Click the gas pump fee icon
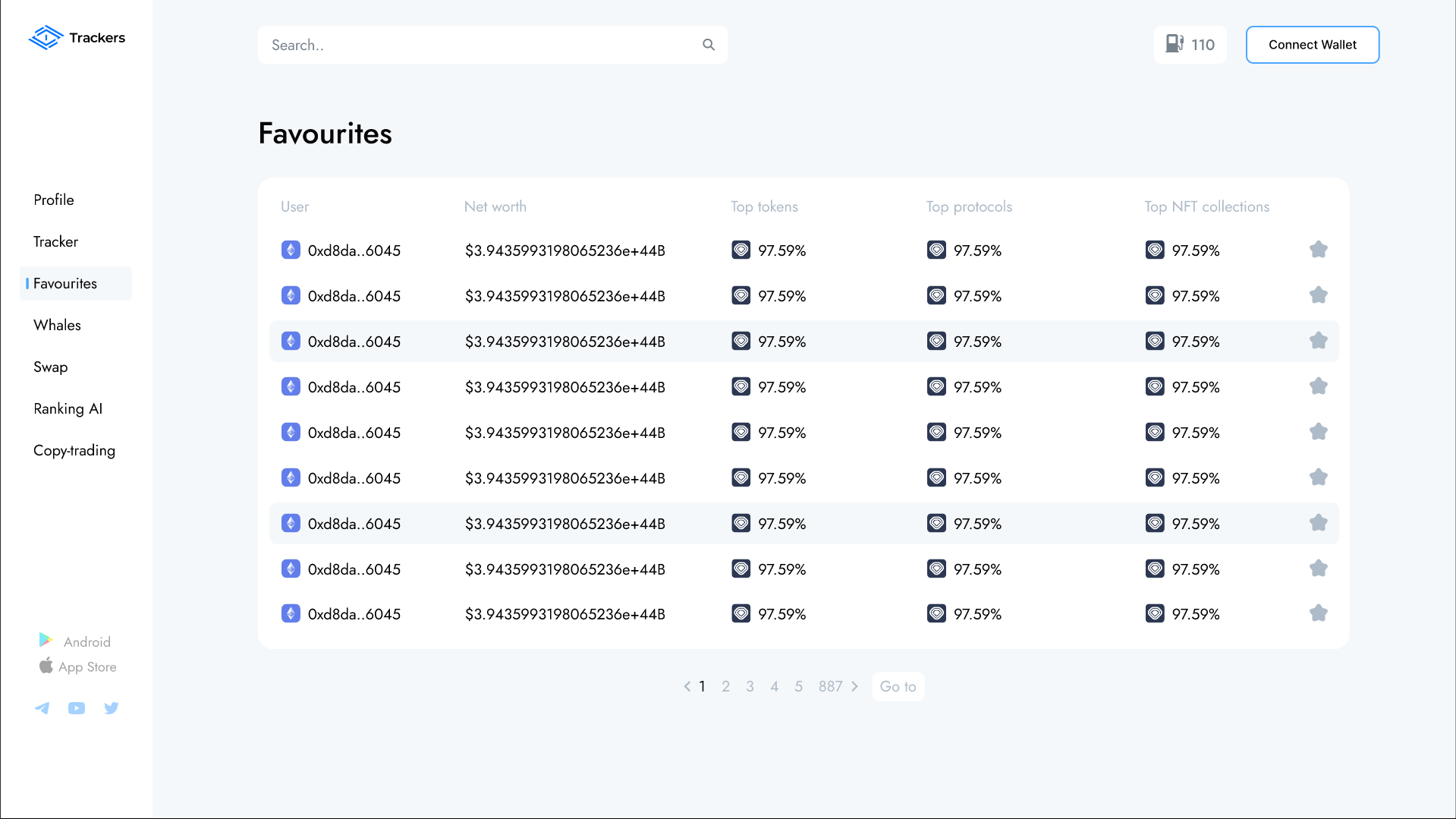This screenshot has width=1456, height=819. pos(1174,44)
